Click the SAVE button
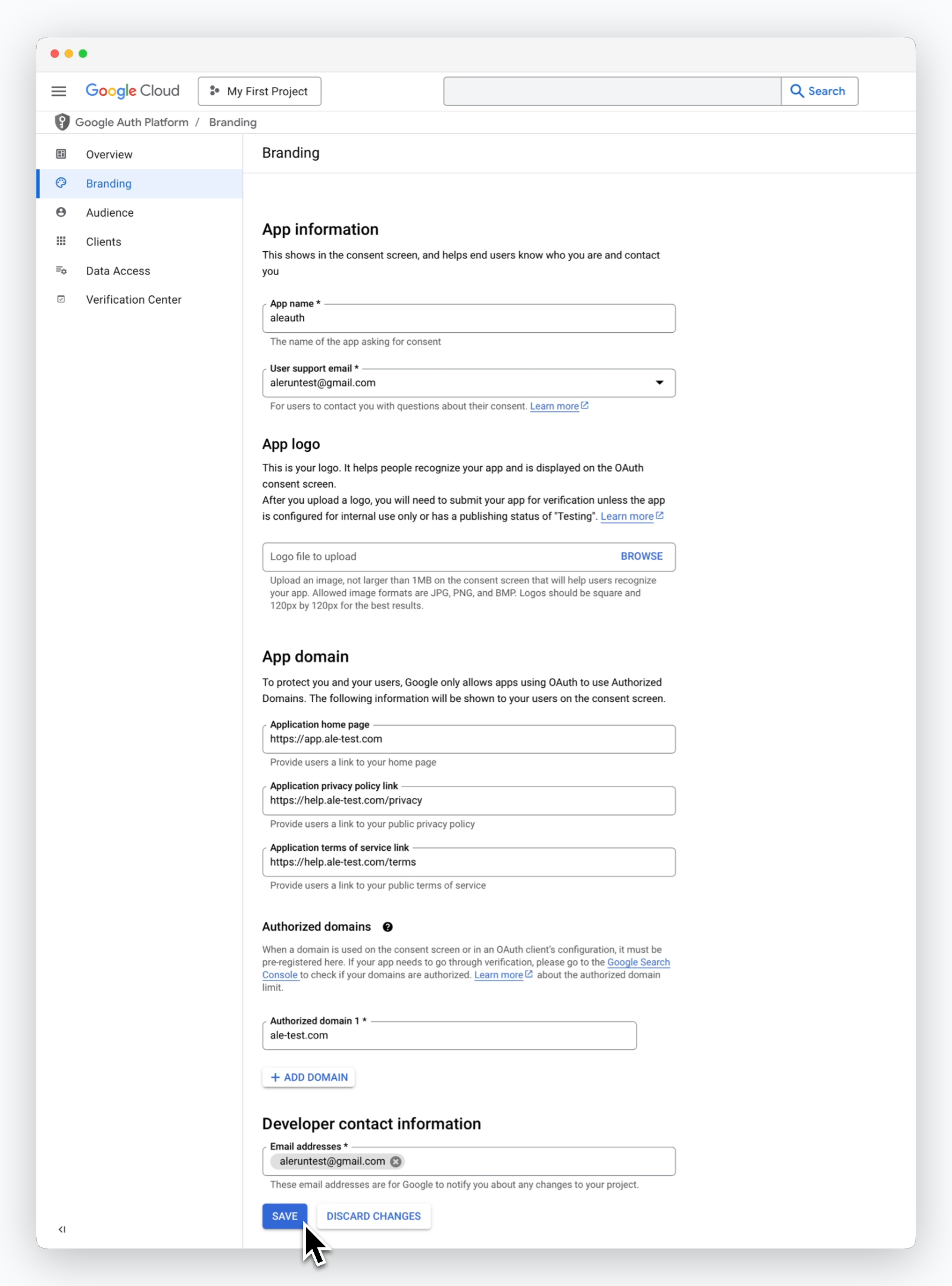The width and height of the screenshot is (952, 1286). tap(285, 1216)
